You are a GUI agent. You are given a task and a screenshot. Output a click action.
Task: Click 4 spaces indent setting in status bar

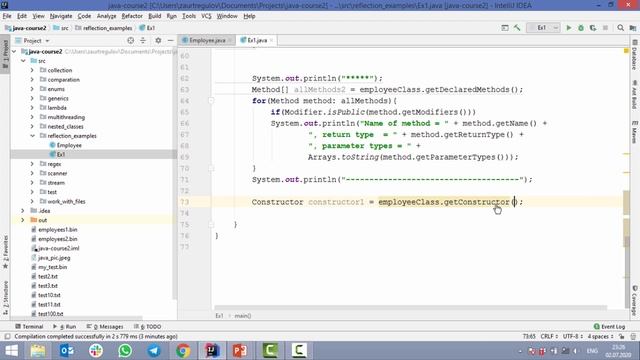pos(600,337)
